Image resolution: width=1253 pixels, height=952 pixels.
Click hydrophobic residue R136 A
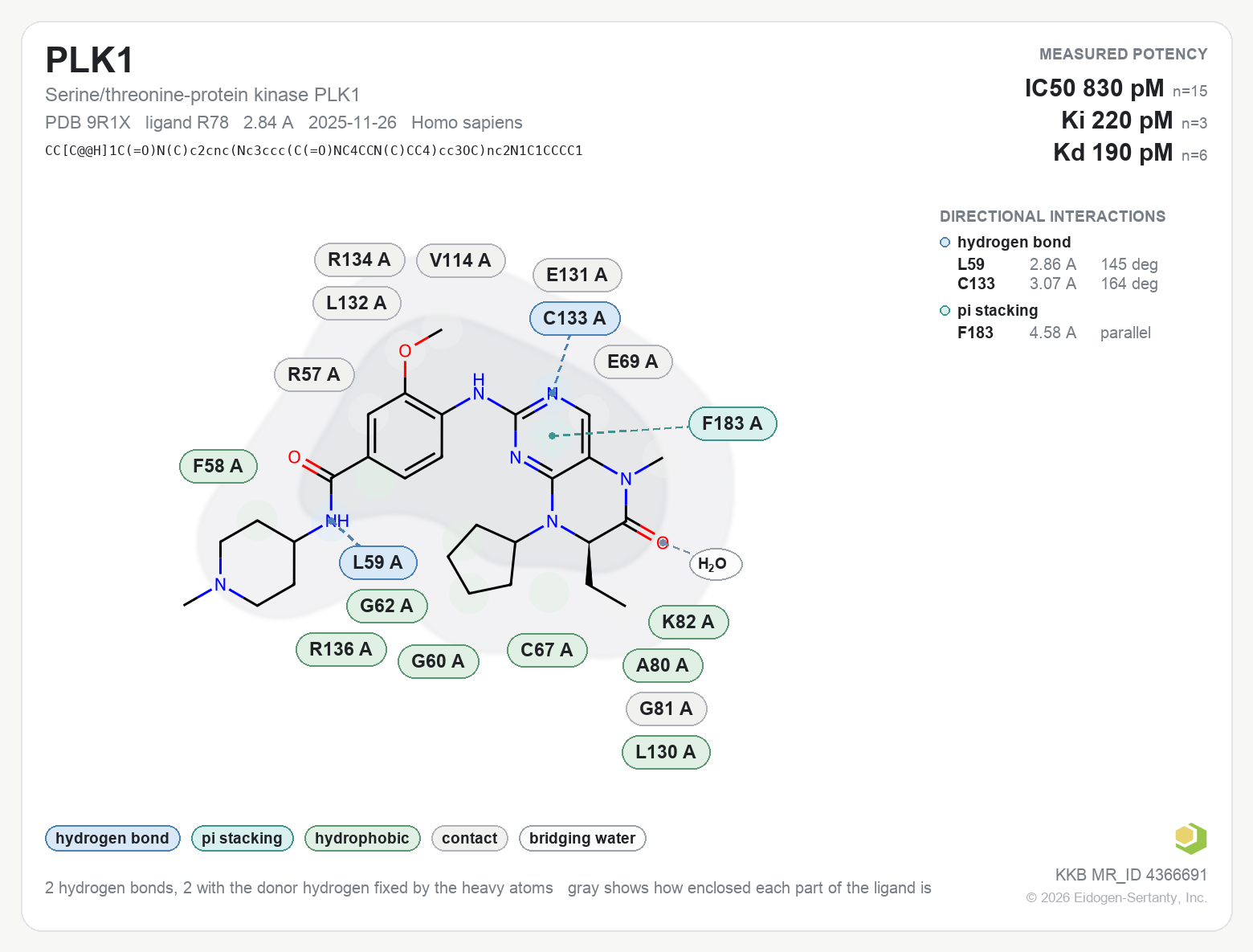(x=341, y=649)
